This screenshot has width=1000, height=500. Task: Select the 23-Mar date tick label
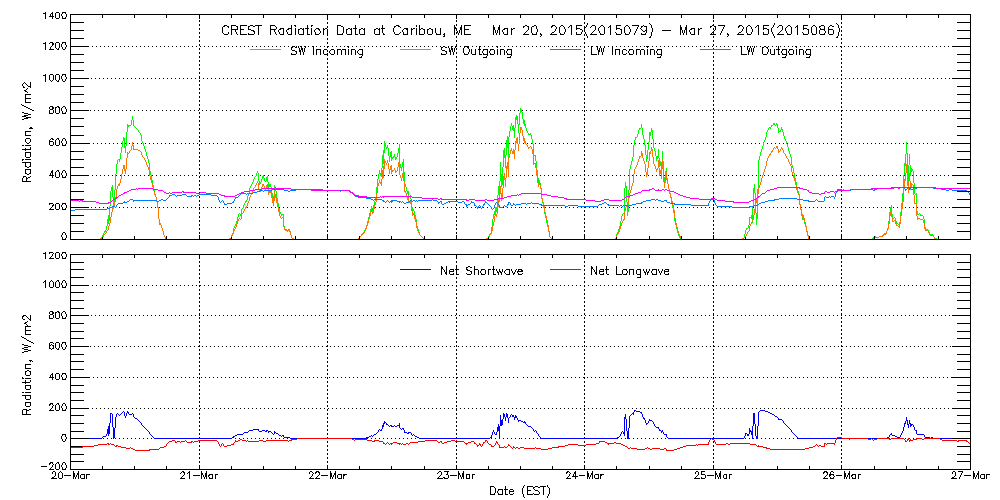pyautogui.click(x=456, y=476)
